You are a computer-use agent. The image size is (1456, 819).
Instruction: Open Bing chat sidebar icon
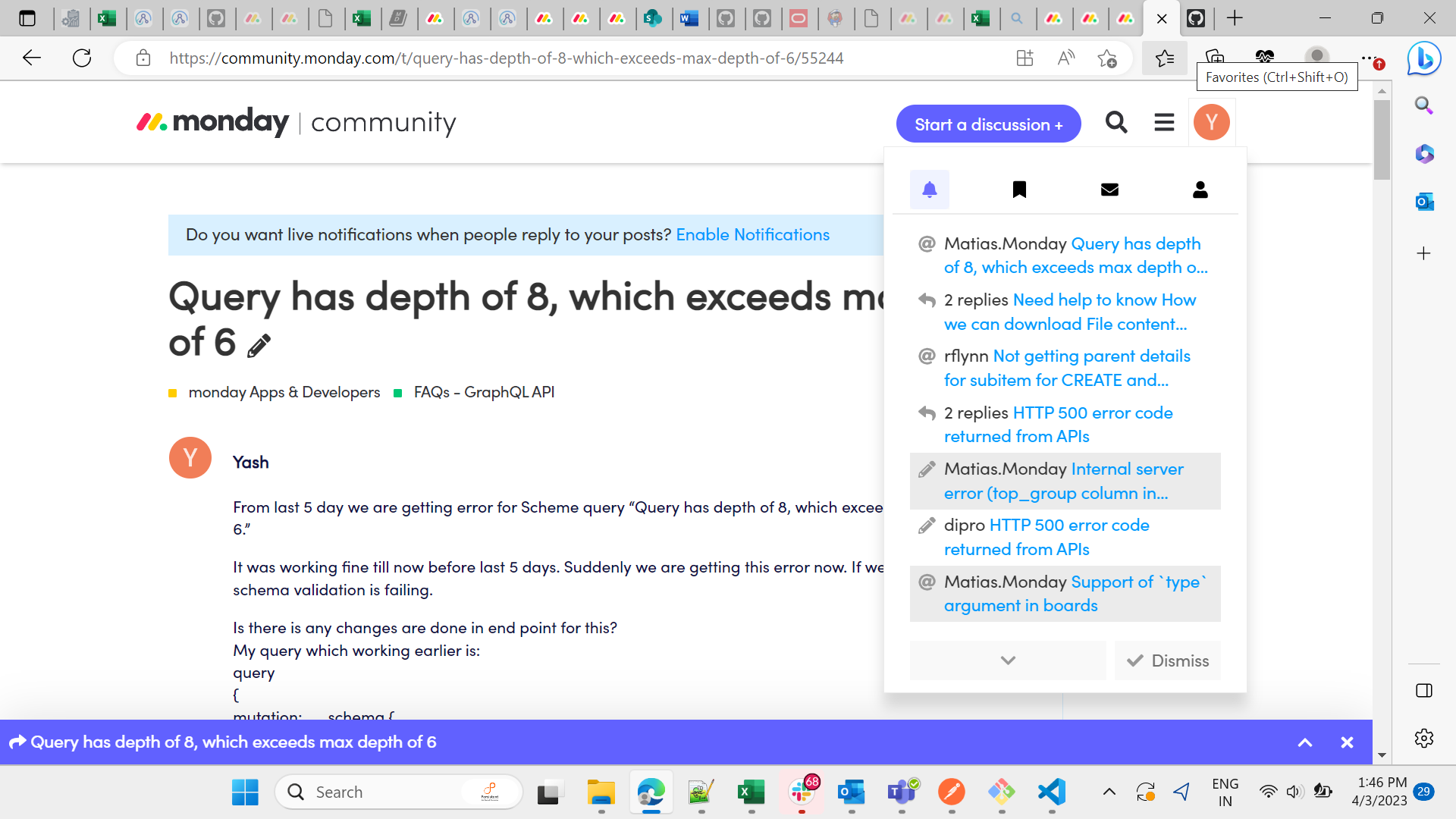[x=1423, y=58]
